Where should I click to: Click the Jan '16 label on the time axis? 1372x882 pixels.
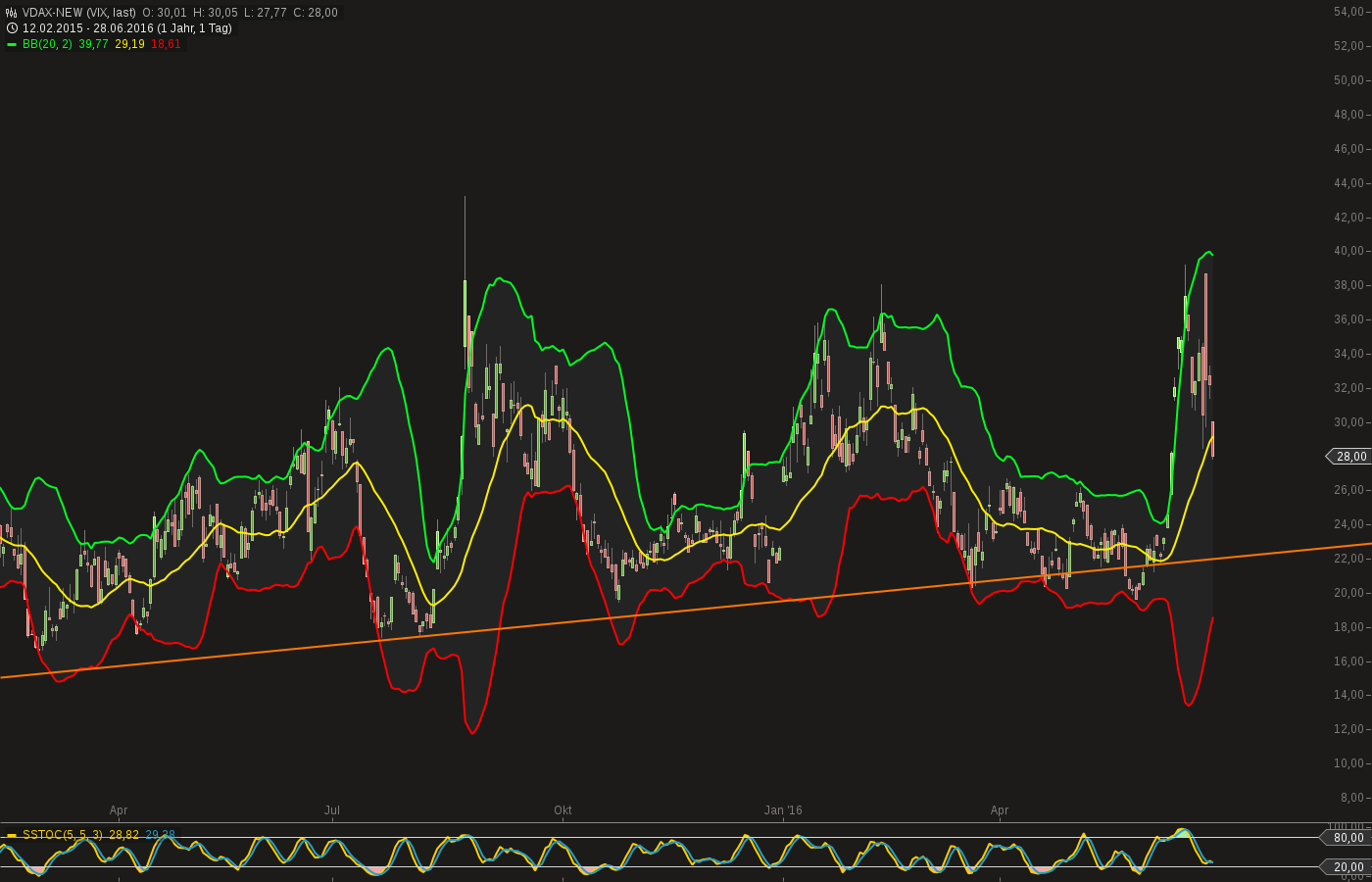(x=783, y=810)
